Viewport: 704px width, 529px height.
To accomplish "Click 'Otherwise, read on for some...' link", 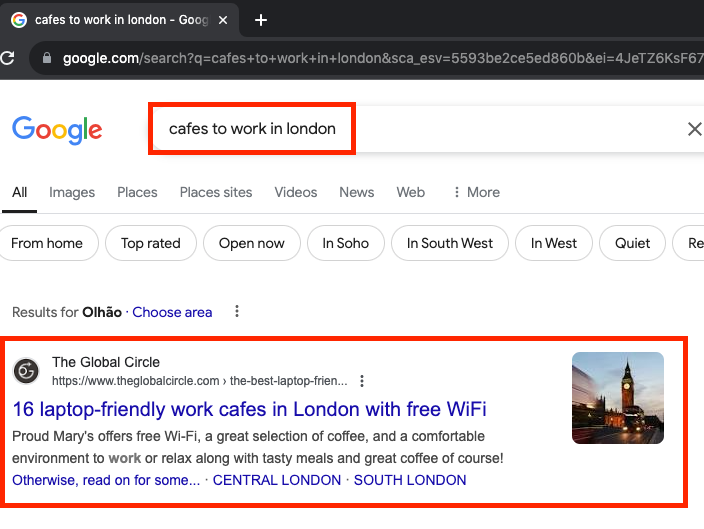I will click(106, 480).
